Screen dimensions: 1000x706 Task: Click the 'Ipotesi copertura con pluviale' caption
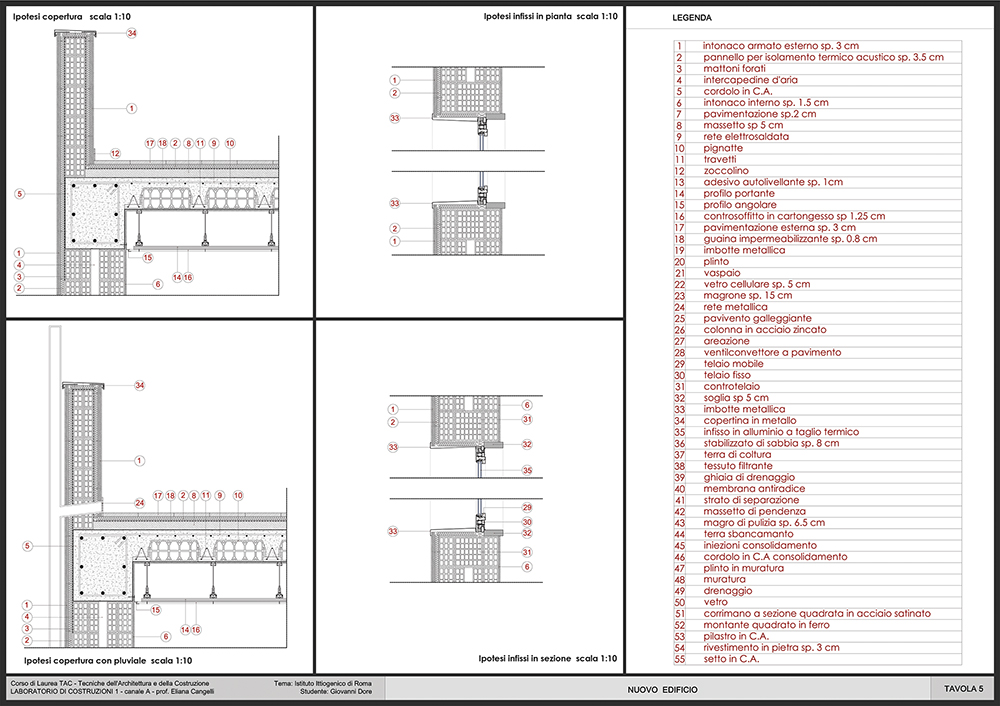(x=101, y=661)
